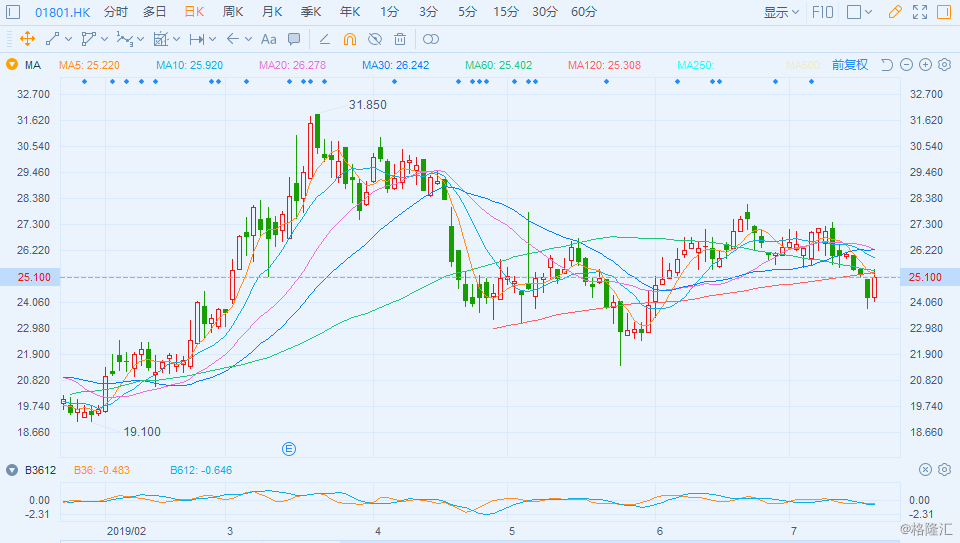Switch to the 分时 intraday tab
Viewport: 960px width, 543px height.
[116, 12]
